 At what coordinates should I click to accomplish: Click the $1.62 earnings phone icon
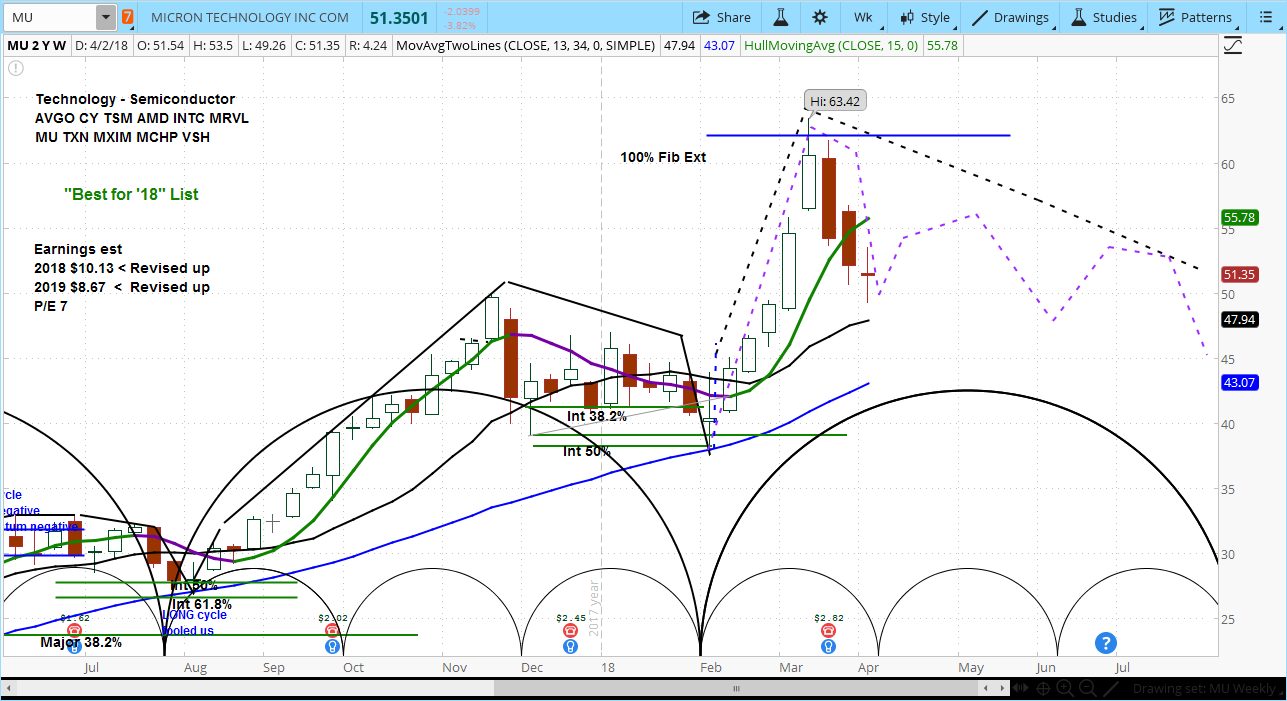click(74, 630)
